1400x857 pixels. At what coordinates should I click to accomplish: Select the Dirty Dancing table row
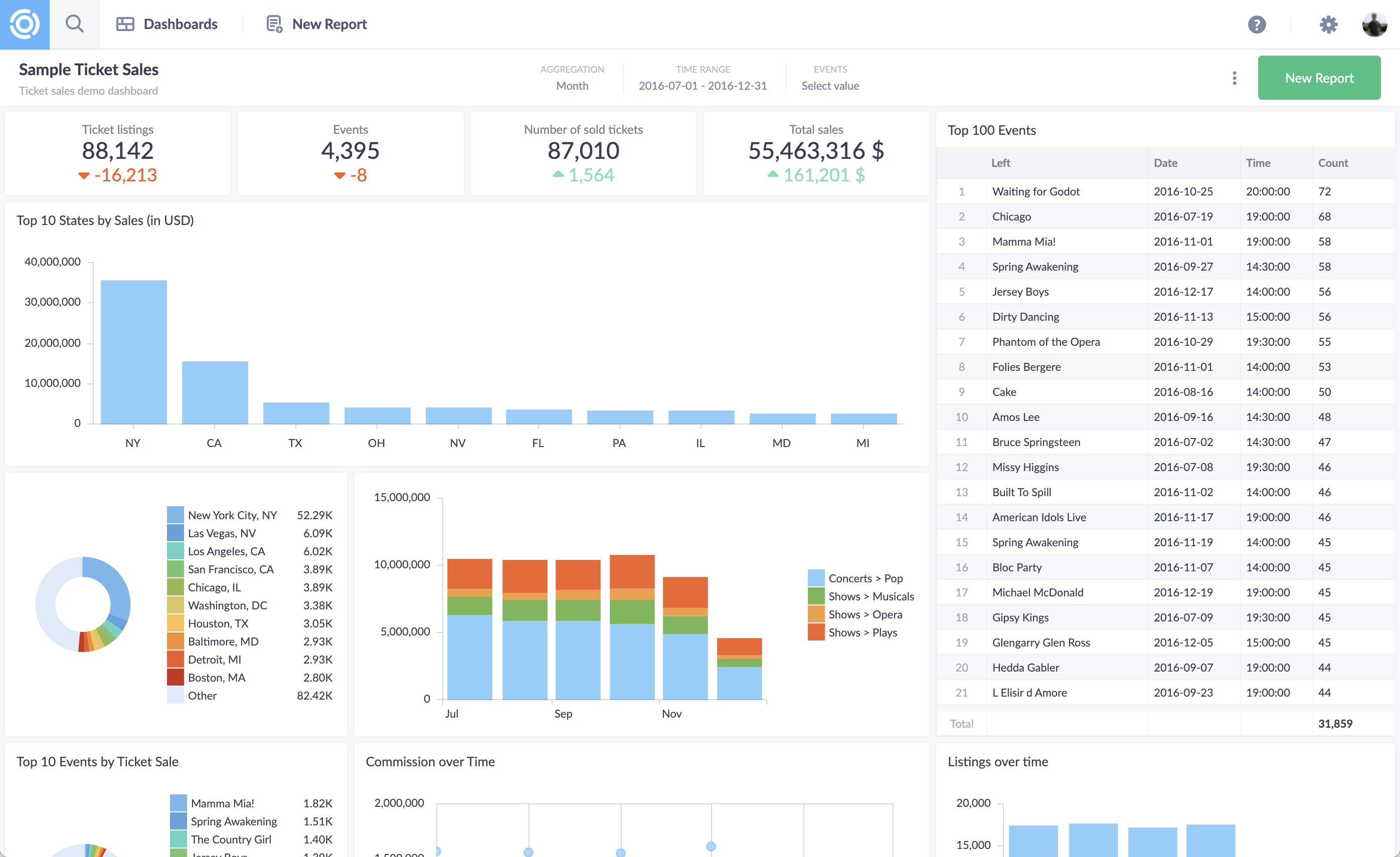click(x=1165, y=316)
